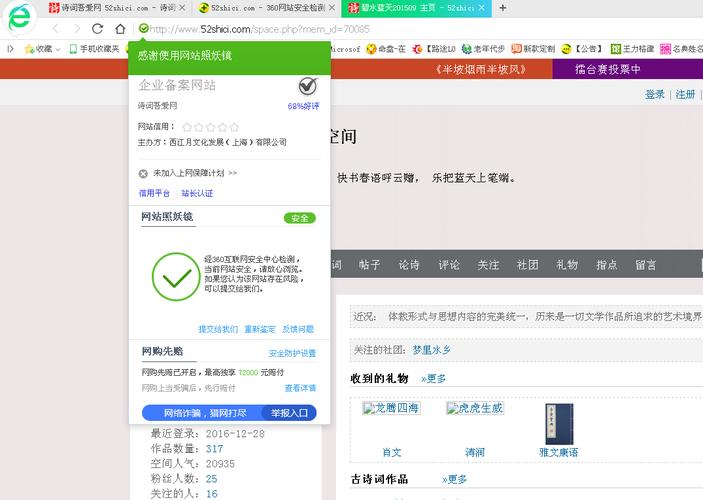Open the 命盘-在 bookmark
This screenshot has width=703, height=500.
tap(386, 49)
